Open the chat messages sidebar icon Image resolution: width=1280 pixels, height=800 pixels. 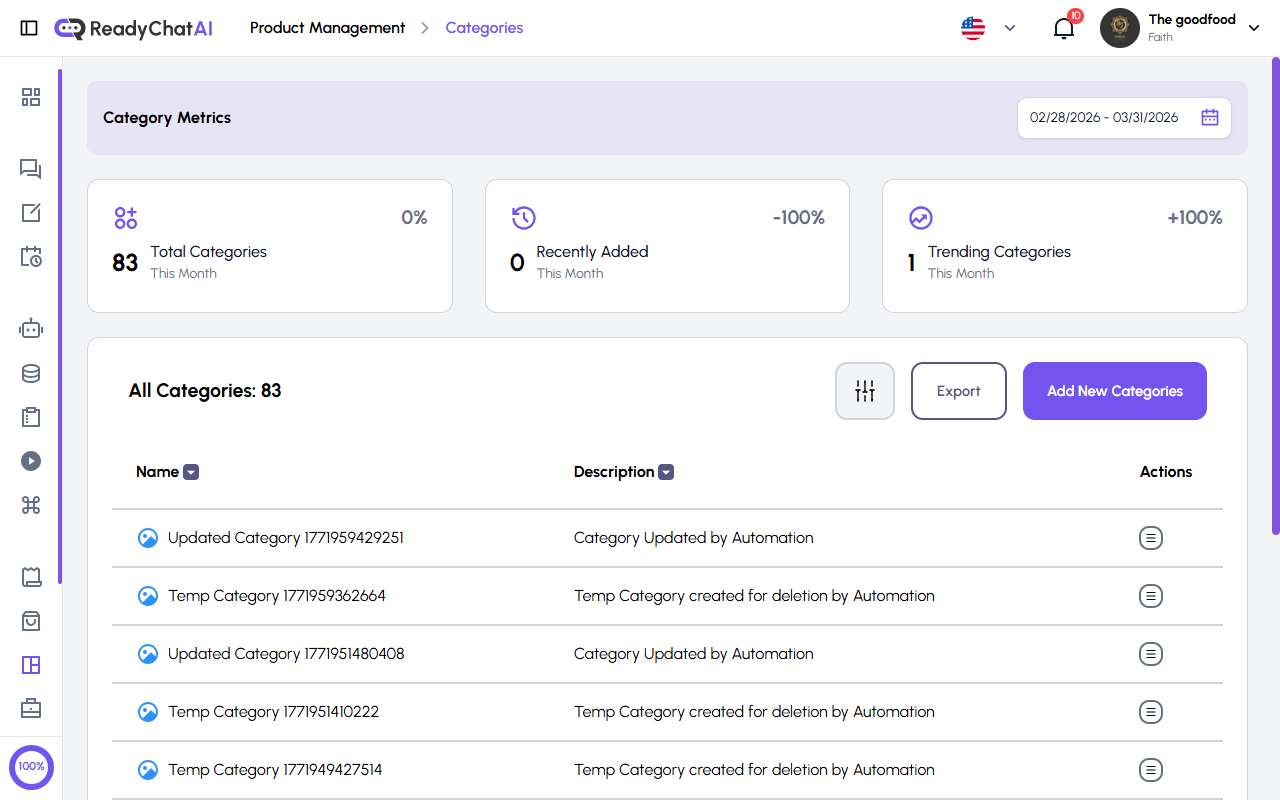31,169
